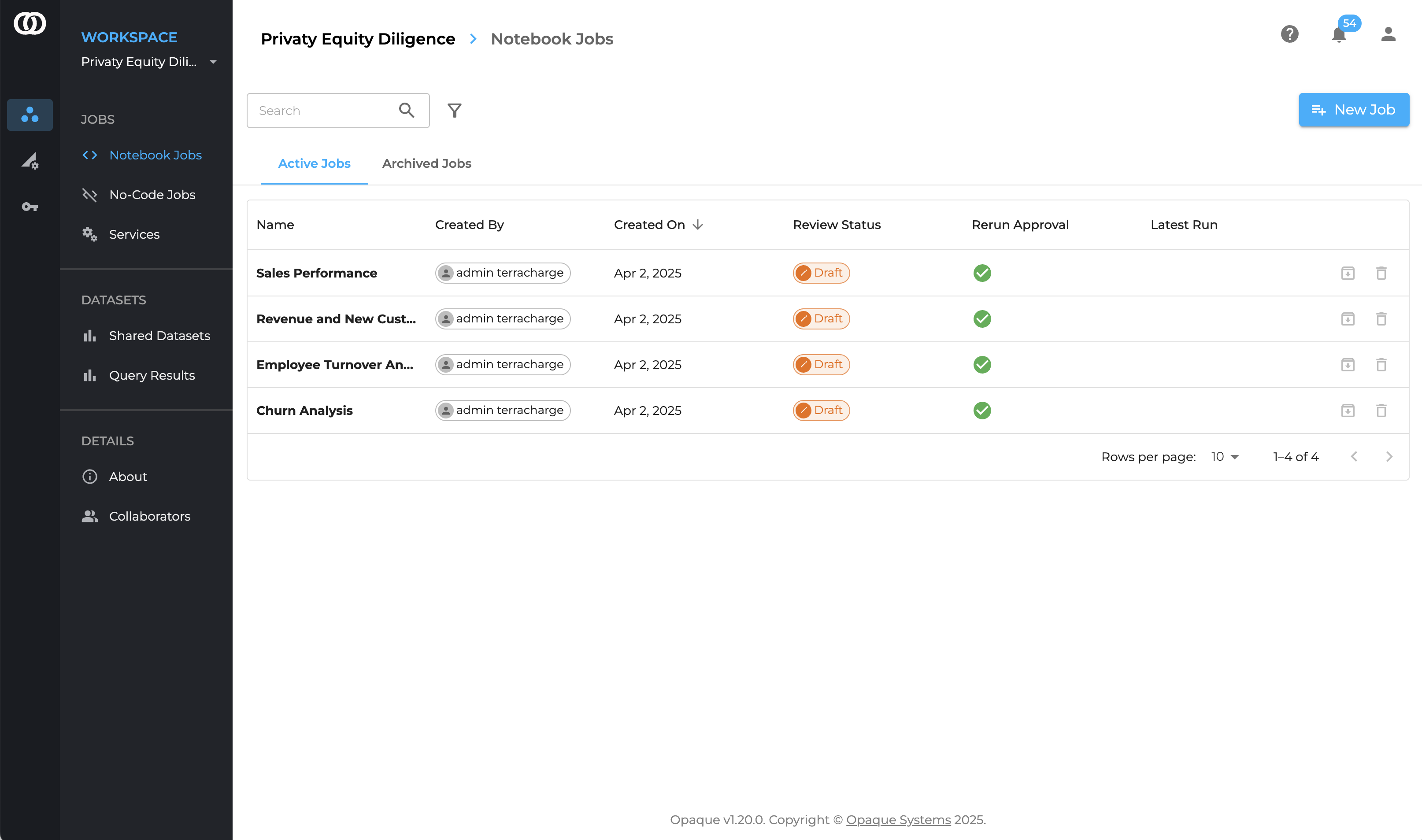The width and height of the screenshot is (1422, 840).
Task: Delete the Churn Analysis job
Action: 1381,411
